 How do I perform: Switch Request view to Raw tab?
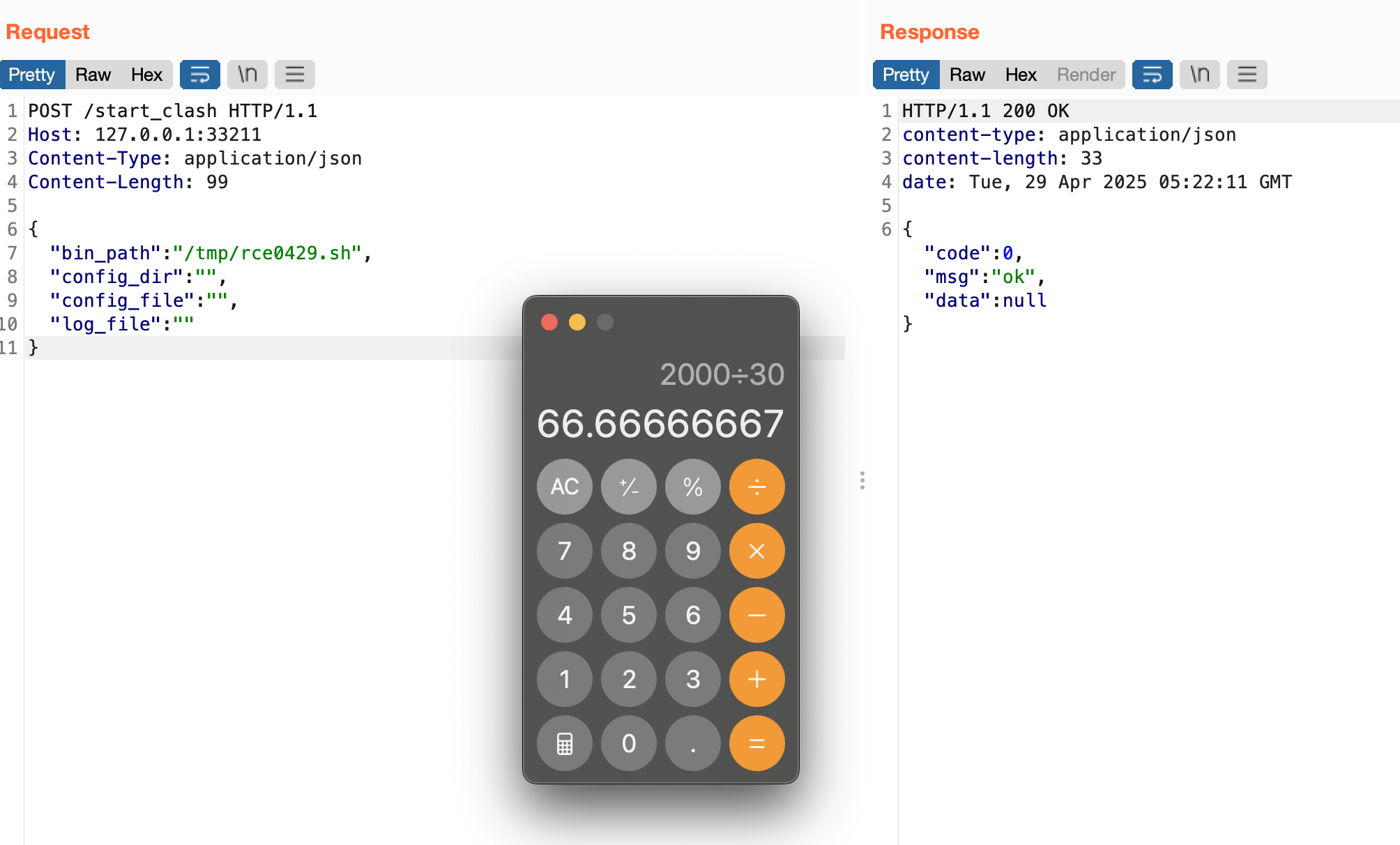(93, 75)
